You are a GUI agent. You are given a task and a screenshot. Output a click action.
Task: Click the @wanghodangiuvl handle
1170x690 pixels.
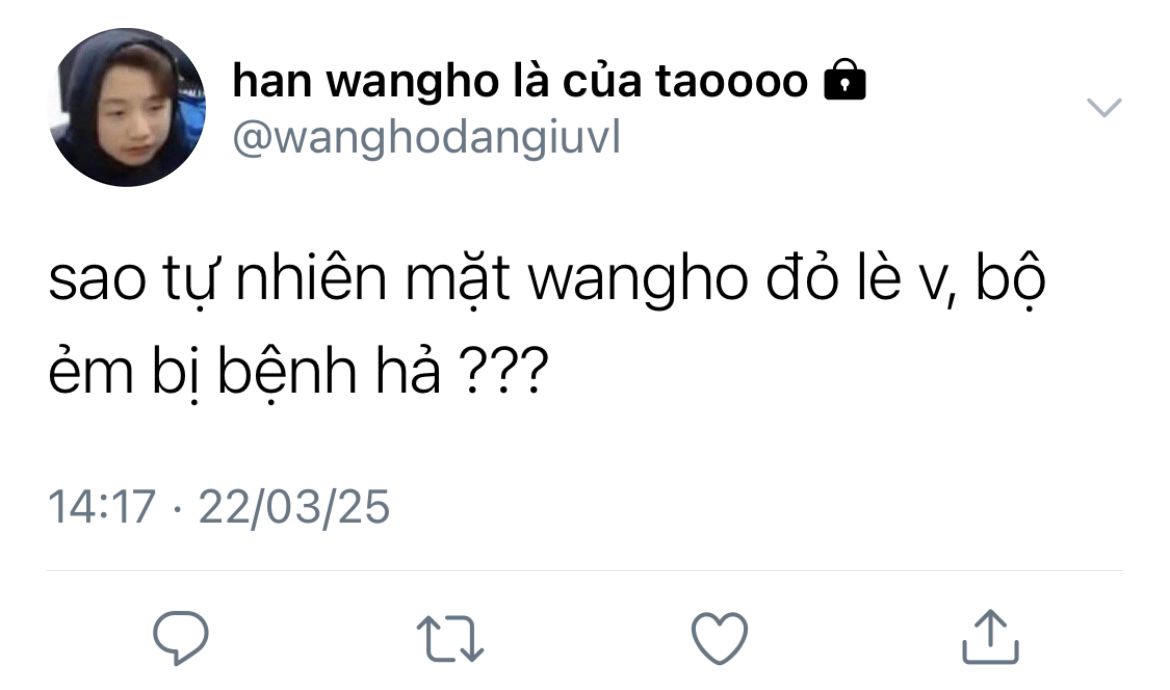pos(427,139)
